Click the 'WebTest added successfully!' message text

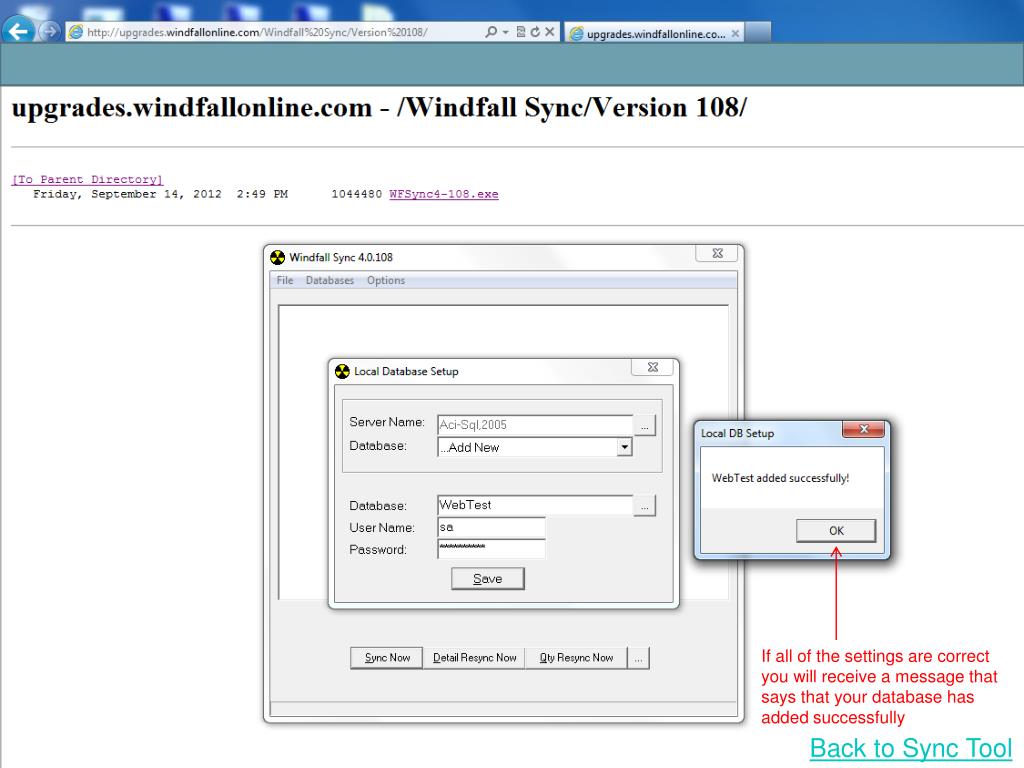[x=780, y=478]
